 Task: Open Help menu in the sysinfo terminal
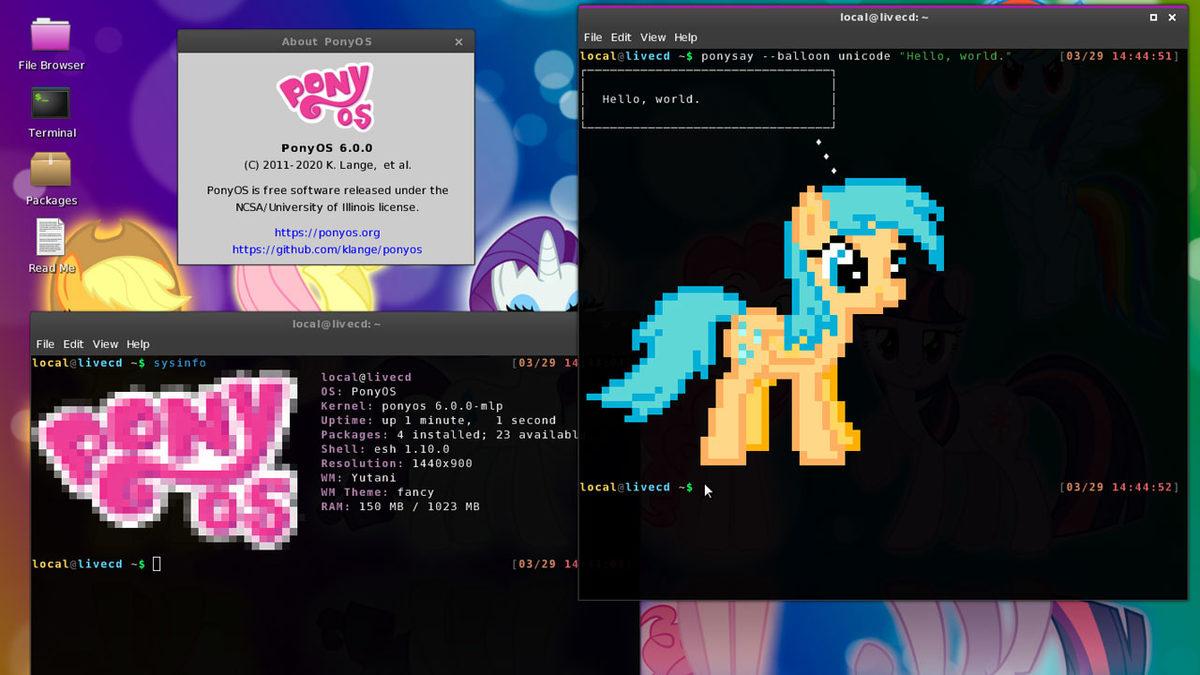[138, 344]
